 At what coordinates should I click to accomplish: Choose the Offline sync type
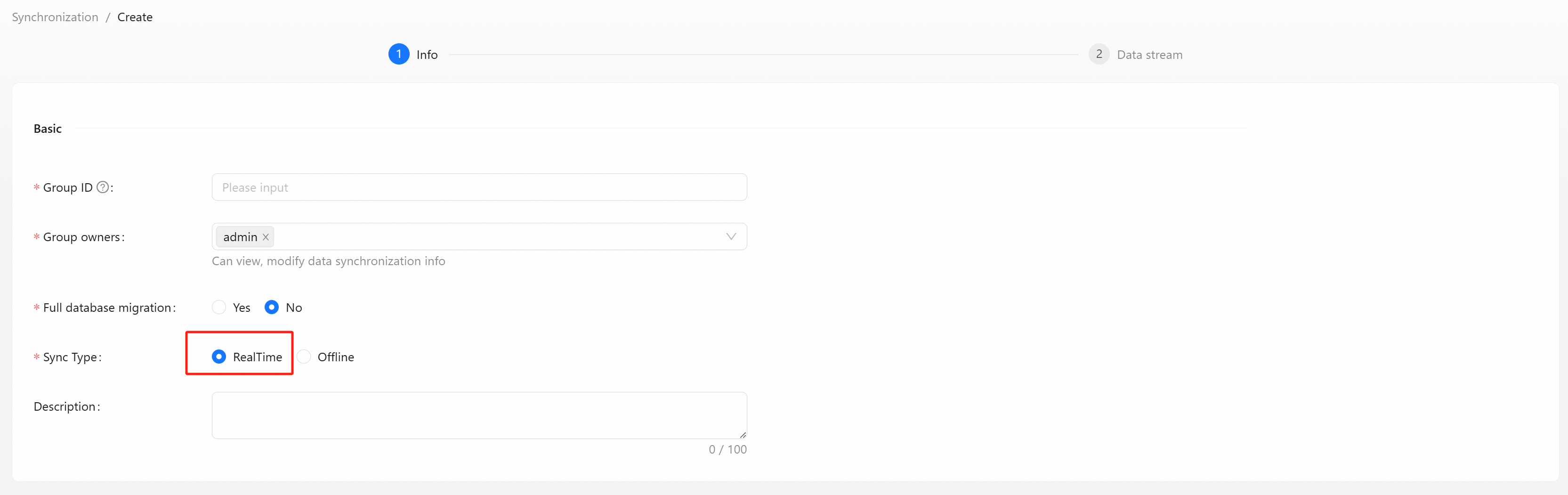(x=304, y=357)
